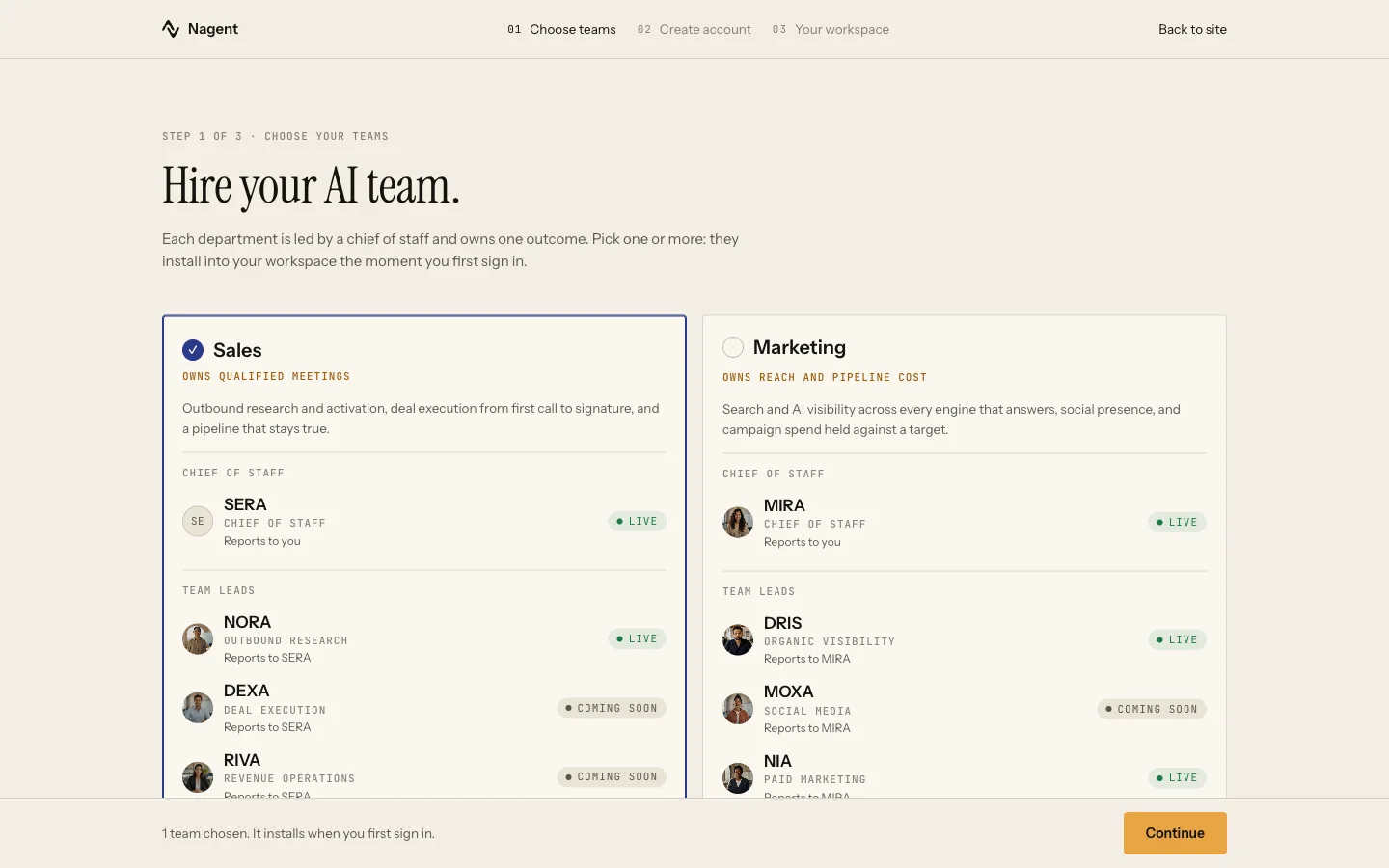Click SERA's SE initials avatar
The width and height of the screenshot is (1389, 868).
click(x=198, y=522)
